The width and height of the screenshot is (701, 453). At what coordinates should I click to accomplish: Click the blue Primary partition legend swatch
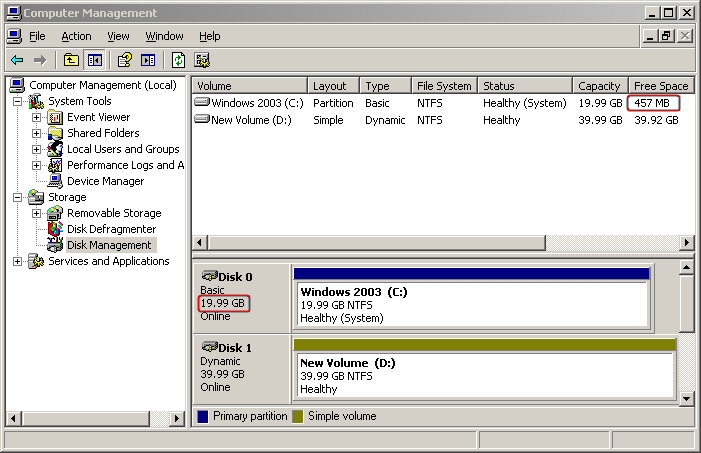coord(203,416)
